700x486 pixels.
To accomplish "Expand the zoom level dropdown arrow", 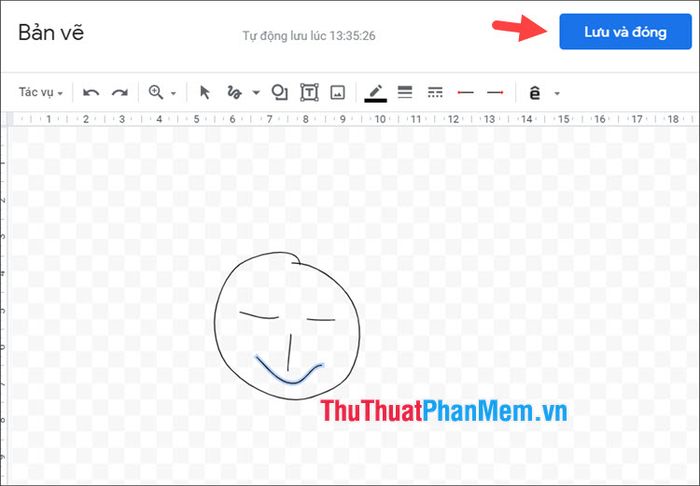I will click(x=174, y=93).
